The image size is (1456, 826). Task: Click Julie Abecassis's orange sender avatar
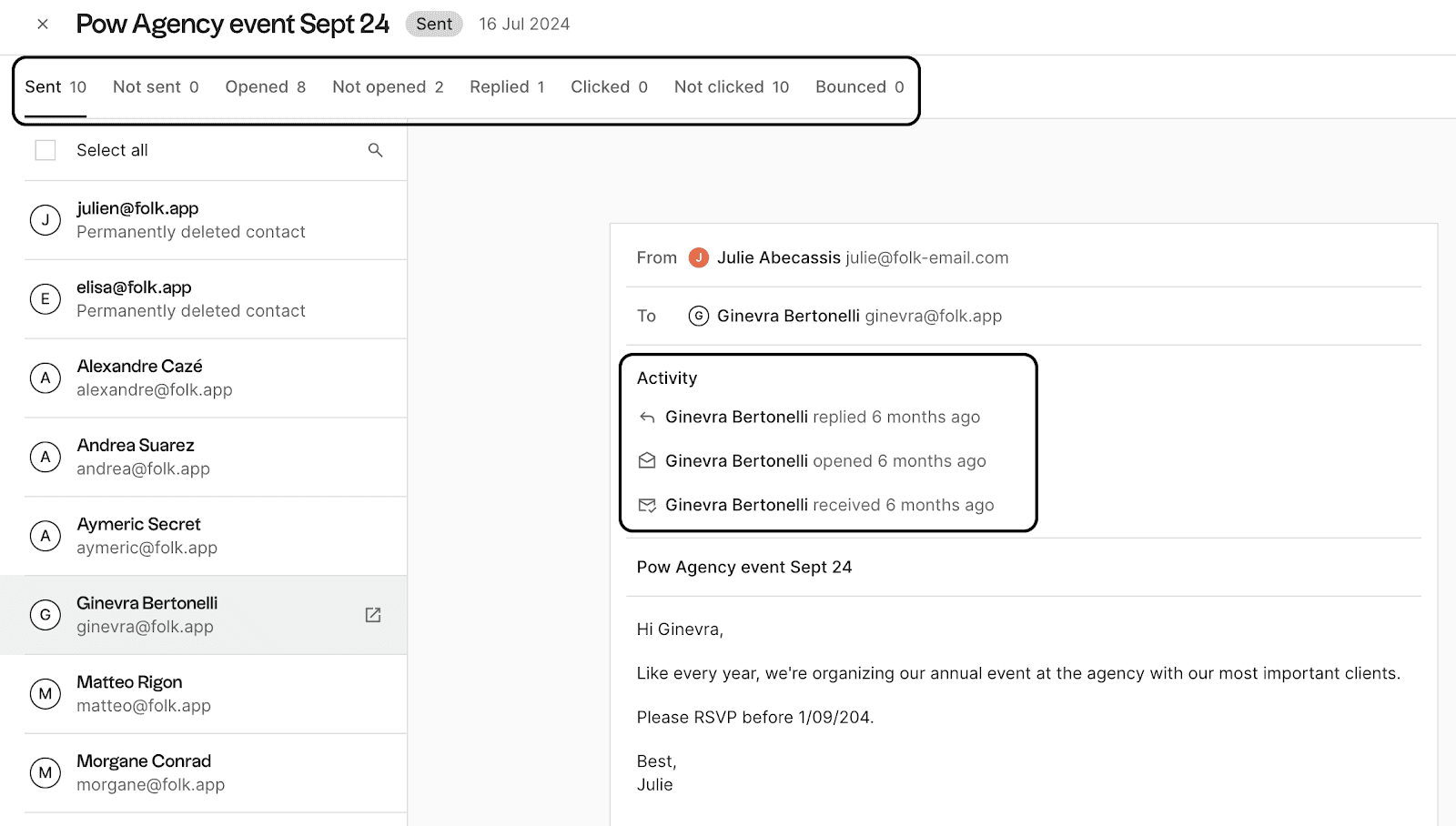pos(699,258)
